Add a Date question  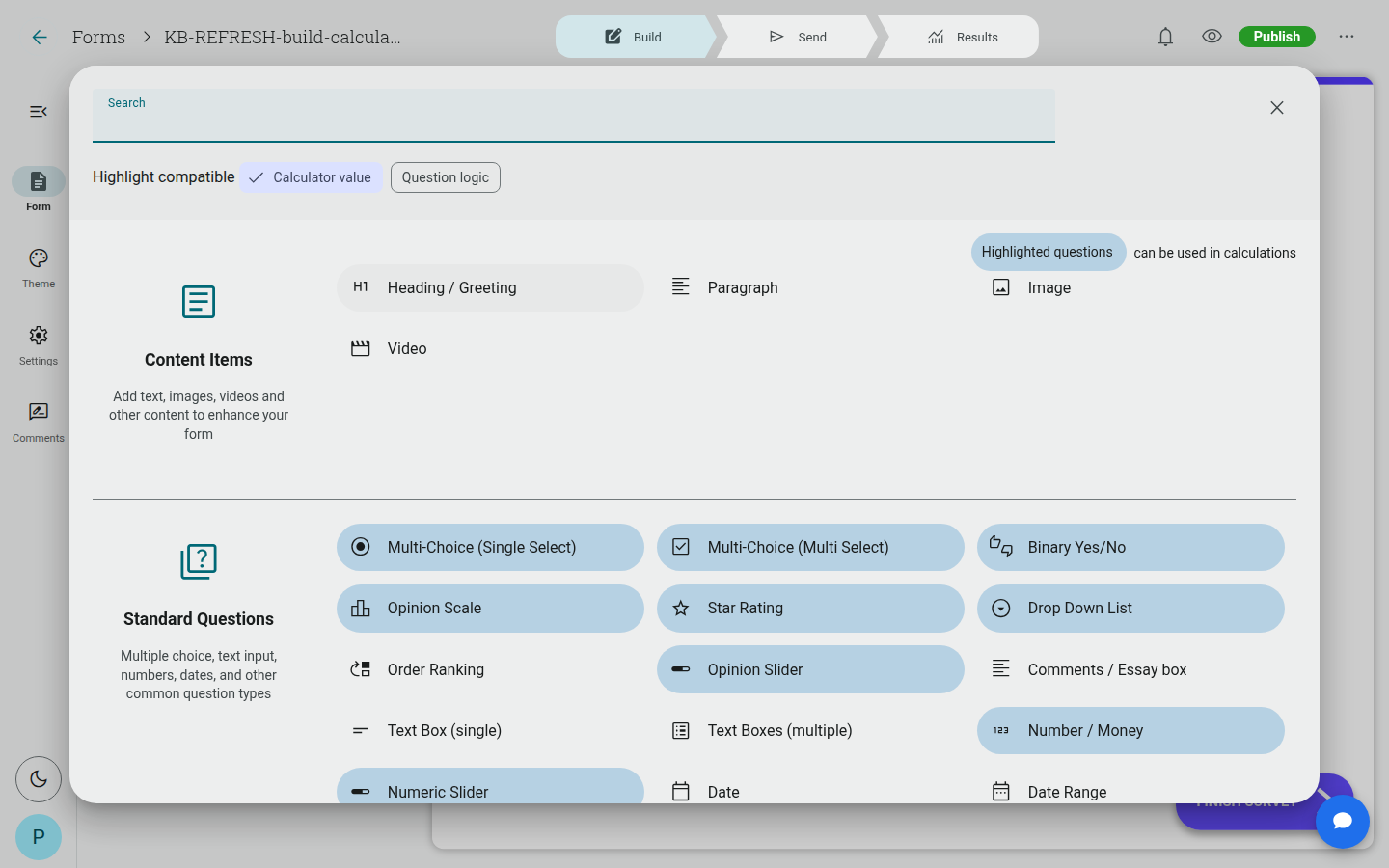[x=810, y=787]
